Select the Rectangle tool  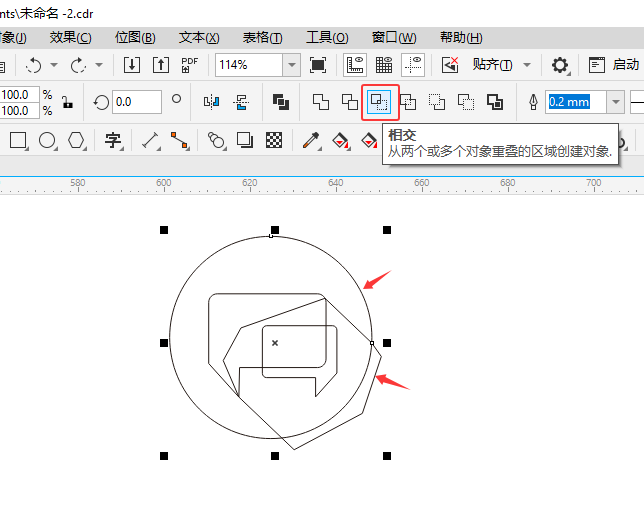(18, 140)
